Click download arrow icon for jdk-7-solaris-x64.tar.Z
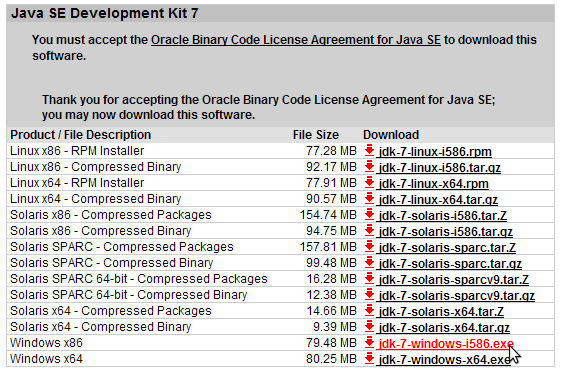The image size is (561, 374). tap(369, 311)
